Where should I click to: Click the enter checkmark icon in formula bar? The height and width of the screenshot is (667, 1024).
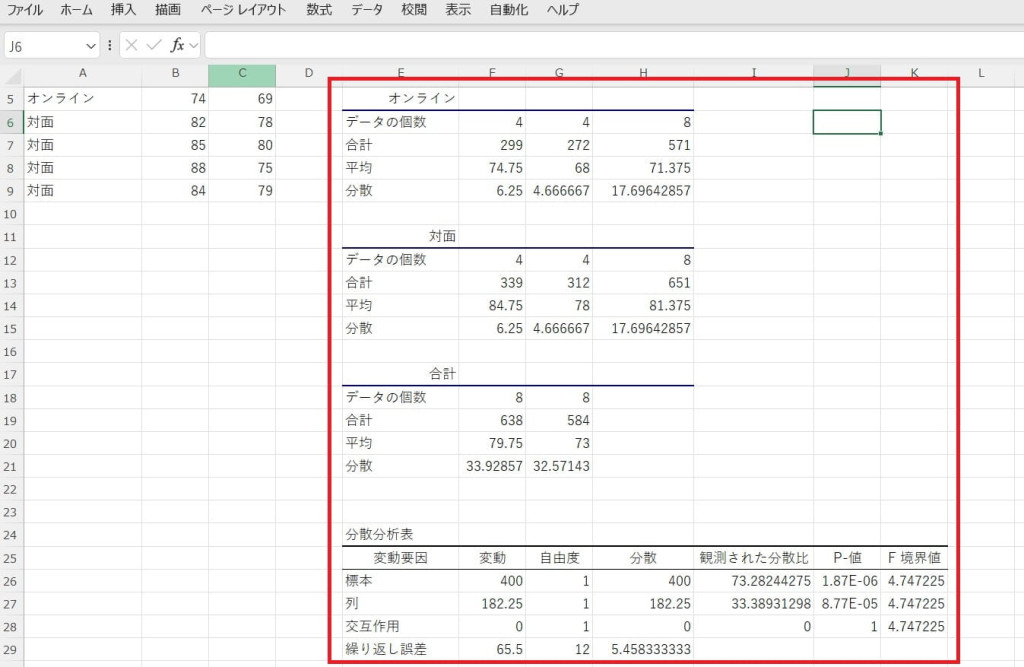click(x=153, y=45)
